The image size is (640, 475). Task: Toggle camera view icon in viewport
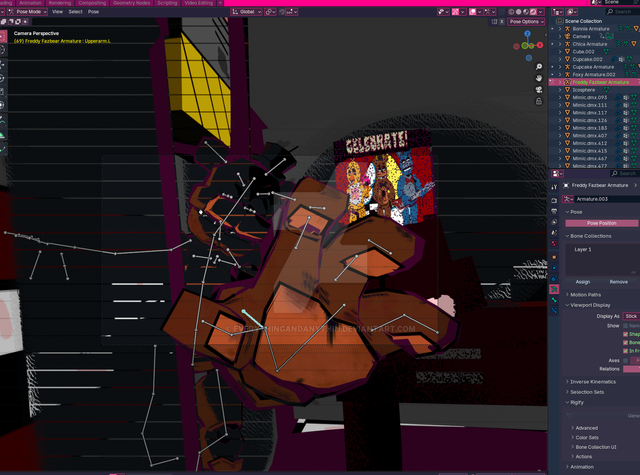[x=539, y=89]
